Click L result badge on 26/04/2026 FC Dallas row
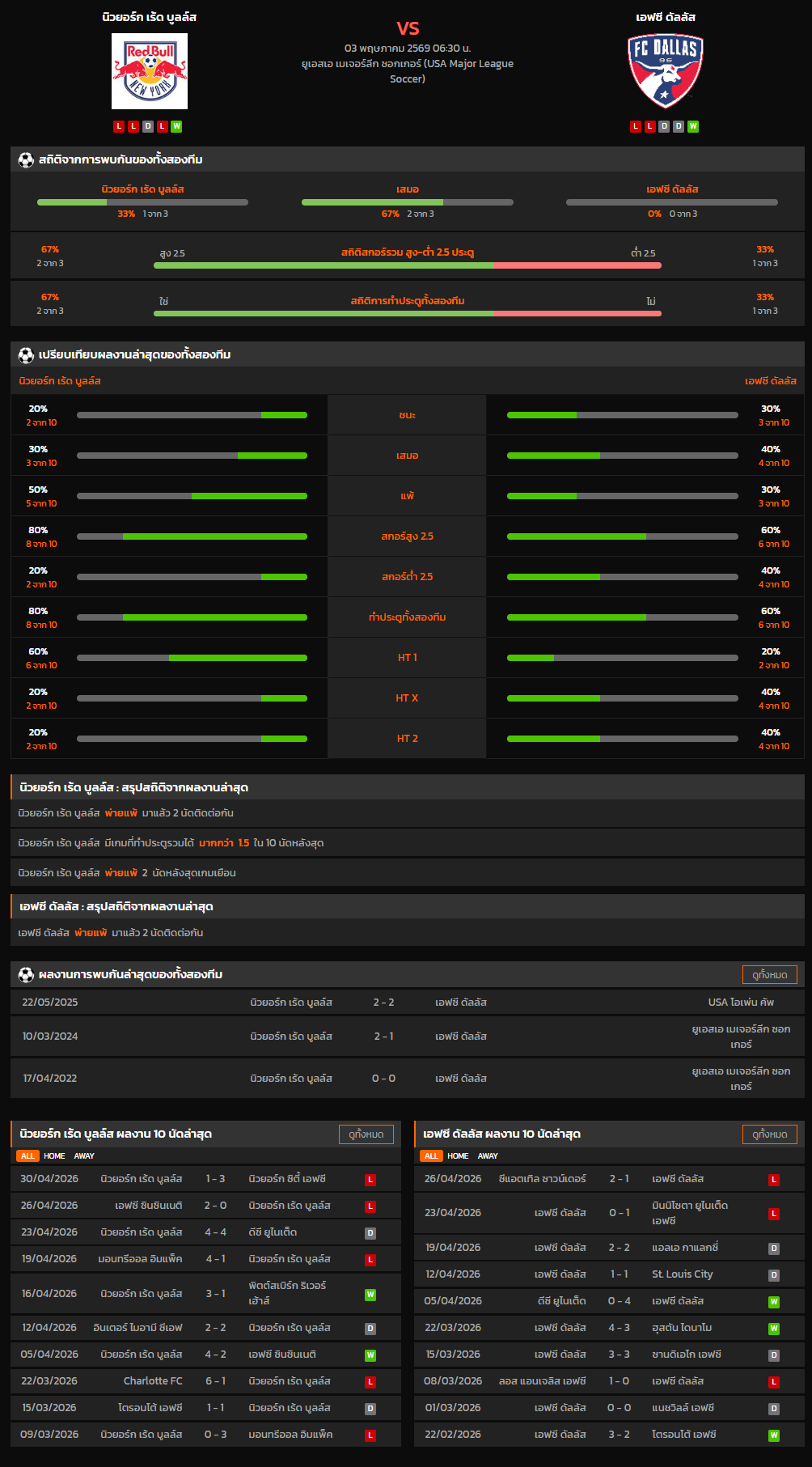This screenshot has width=812, height=1467. (x=774, y=1180)
